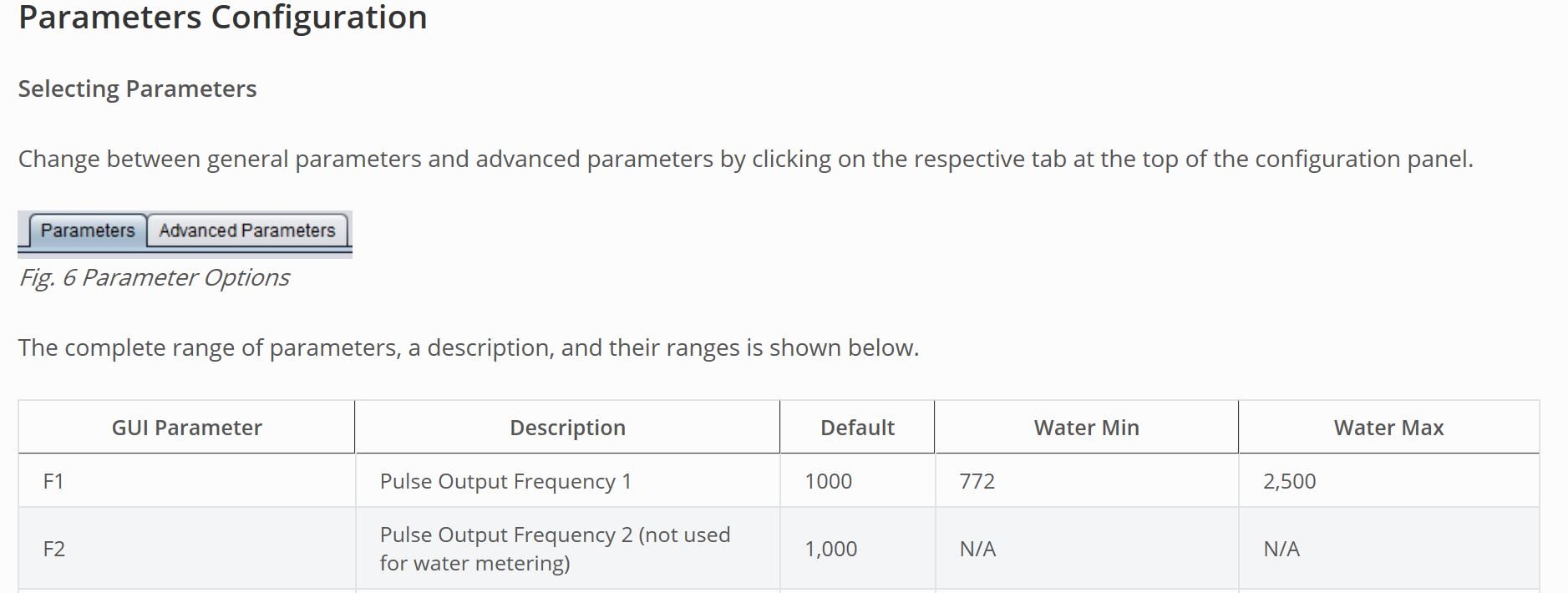Click the F2 default value 1,000
Viewport: 1568px width, 593px height.
(830, 549)
